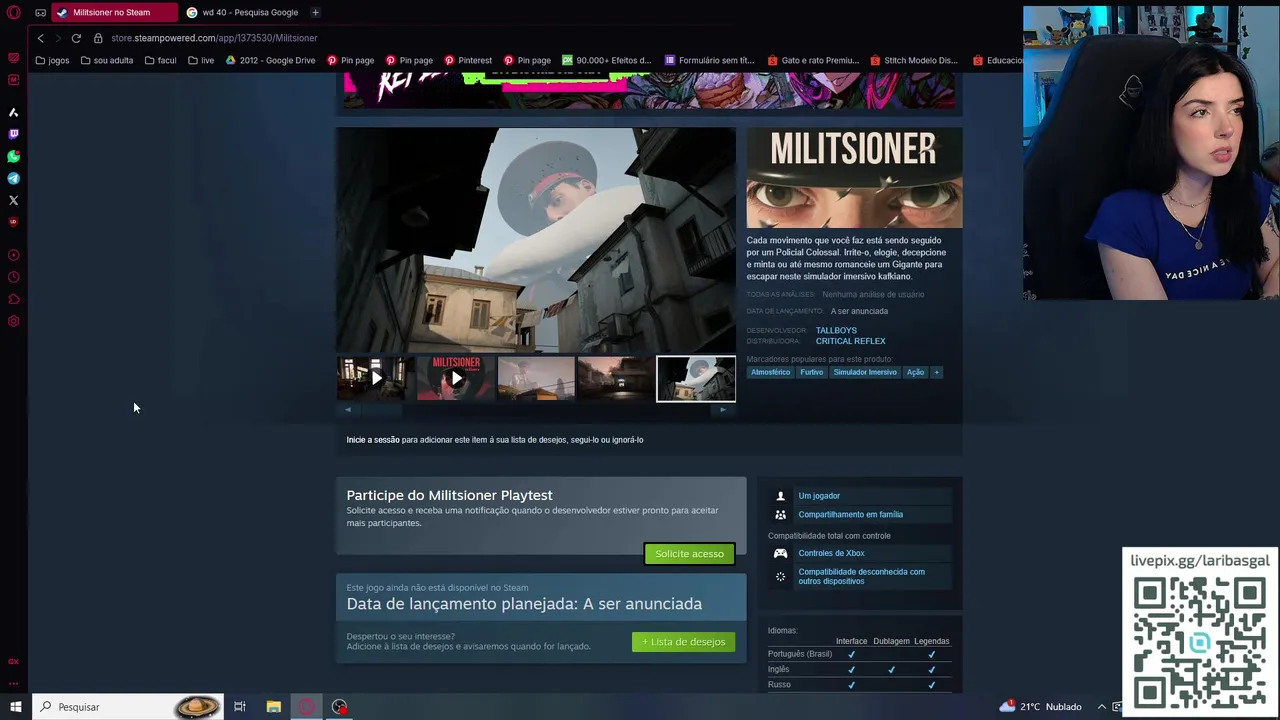Open a new browser tab with plus
1280x720 pixels.
click(x=315, y=13)
